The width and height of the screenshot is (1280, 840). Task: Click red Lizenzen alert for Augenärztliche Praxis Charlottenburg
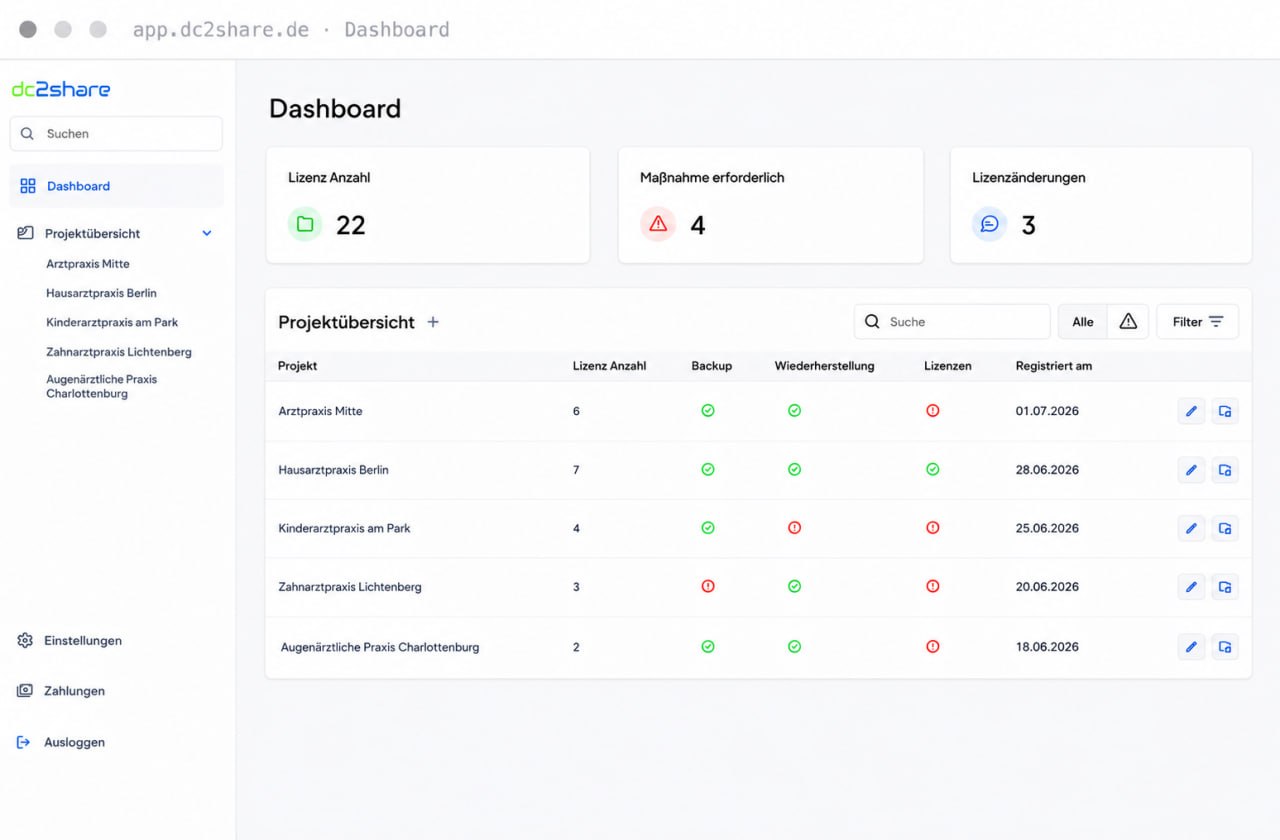(x=933, y=647)
